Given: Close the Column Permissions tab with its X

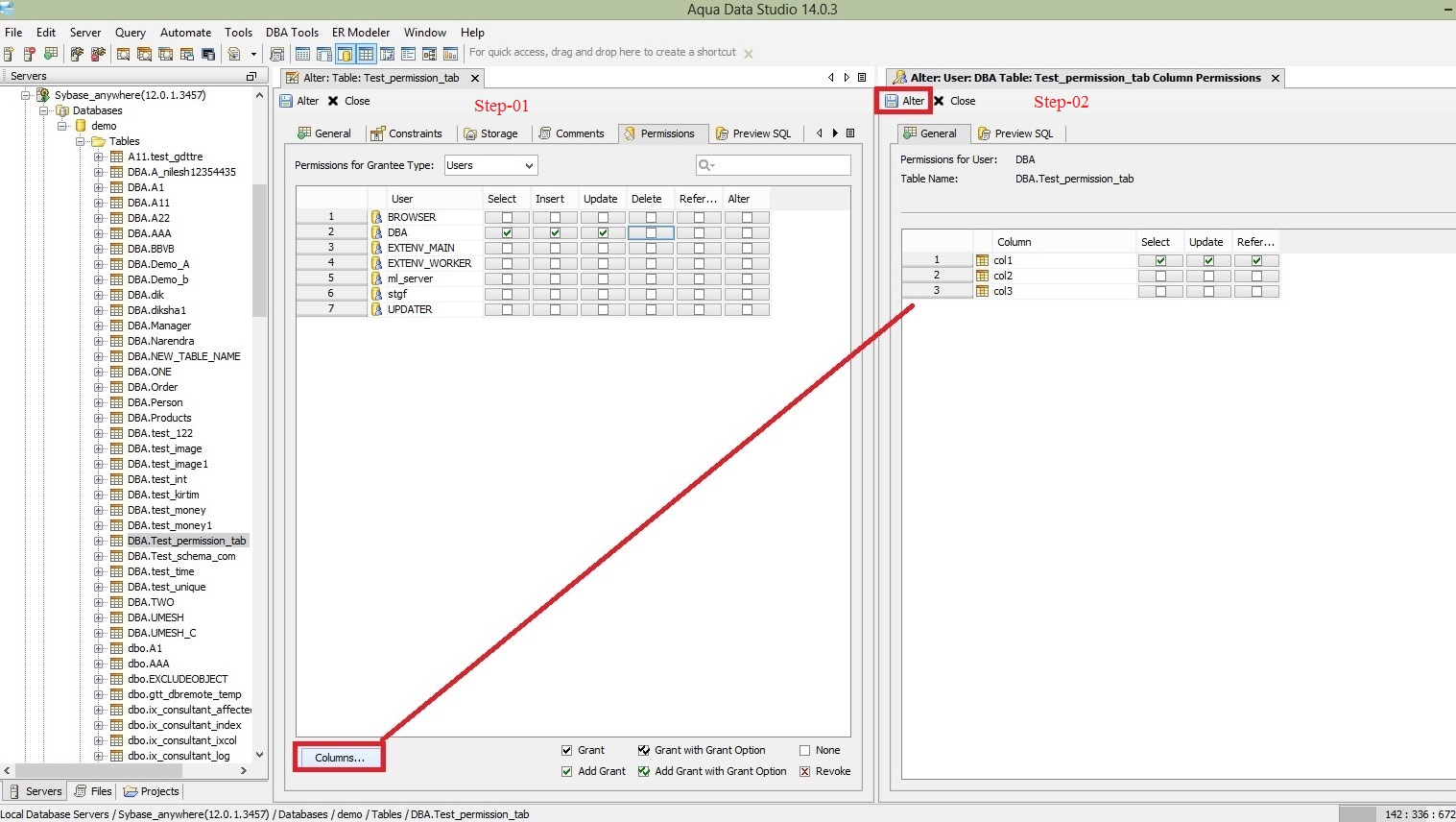Looking at the screenshot, I should 1276,78.
